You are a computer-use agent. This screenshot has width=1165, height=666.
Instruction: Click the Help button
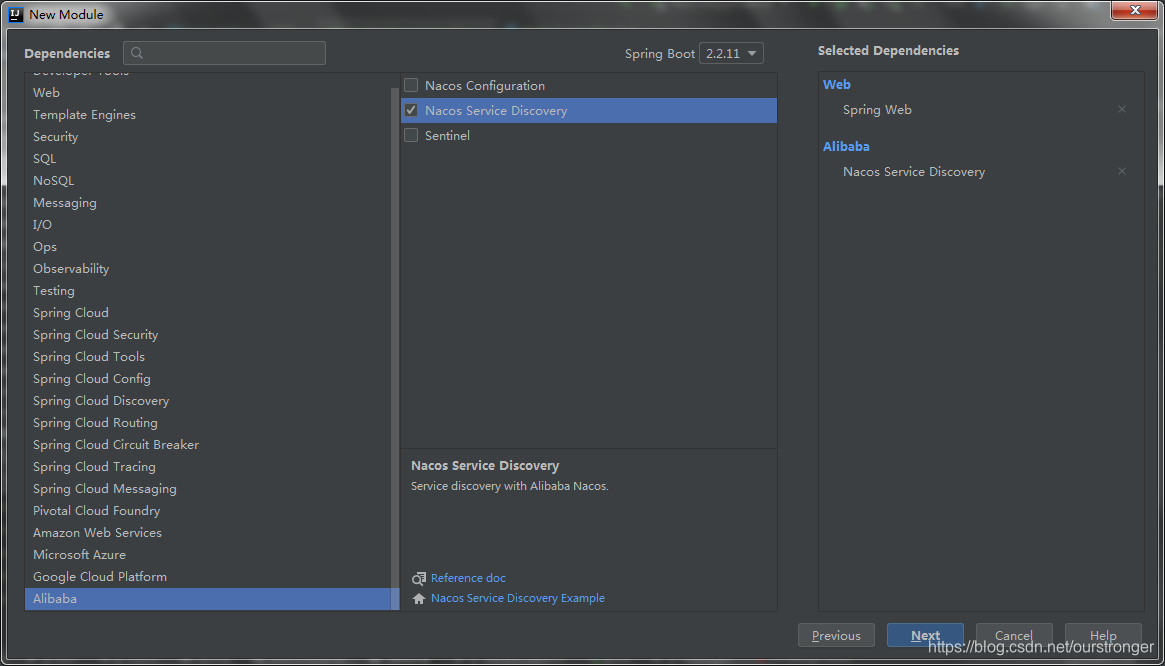point(1103,636)
